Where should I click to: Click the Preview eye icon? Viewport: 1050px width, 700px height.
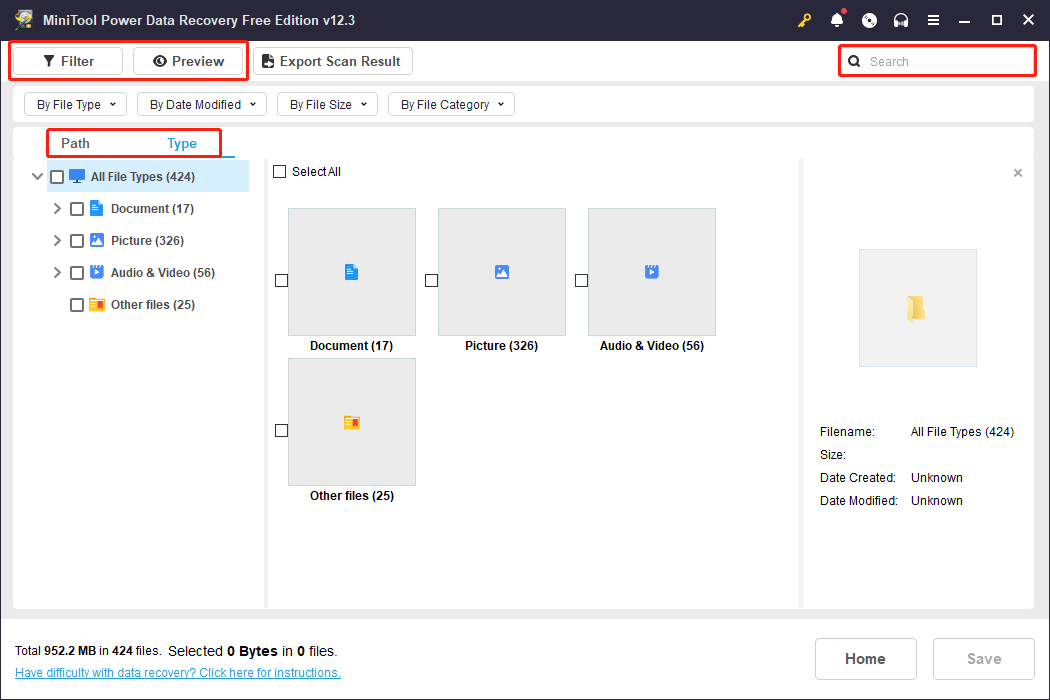pyautogui.click(x=161, y=61)
